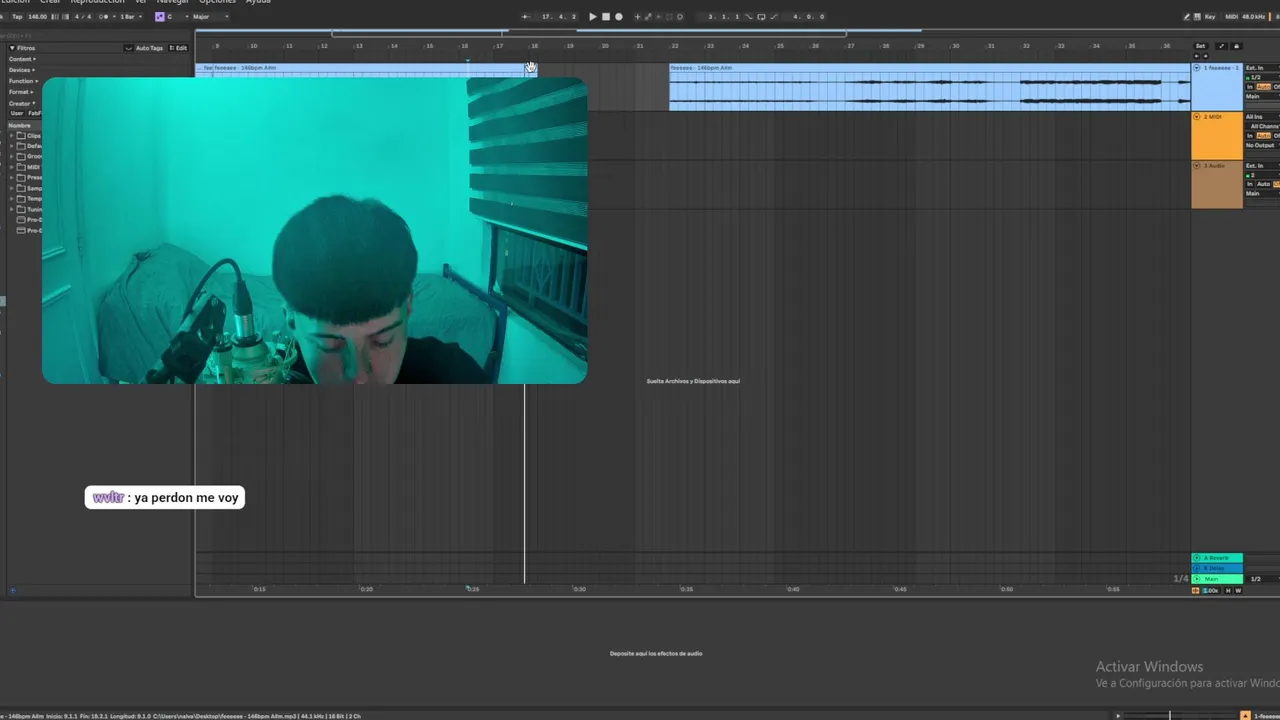Open the Reproducción menu
Image resolution: width=1280 pixels, height=720 pixels.
pyautogui.click(x=97, y=2)
